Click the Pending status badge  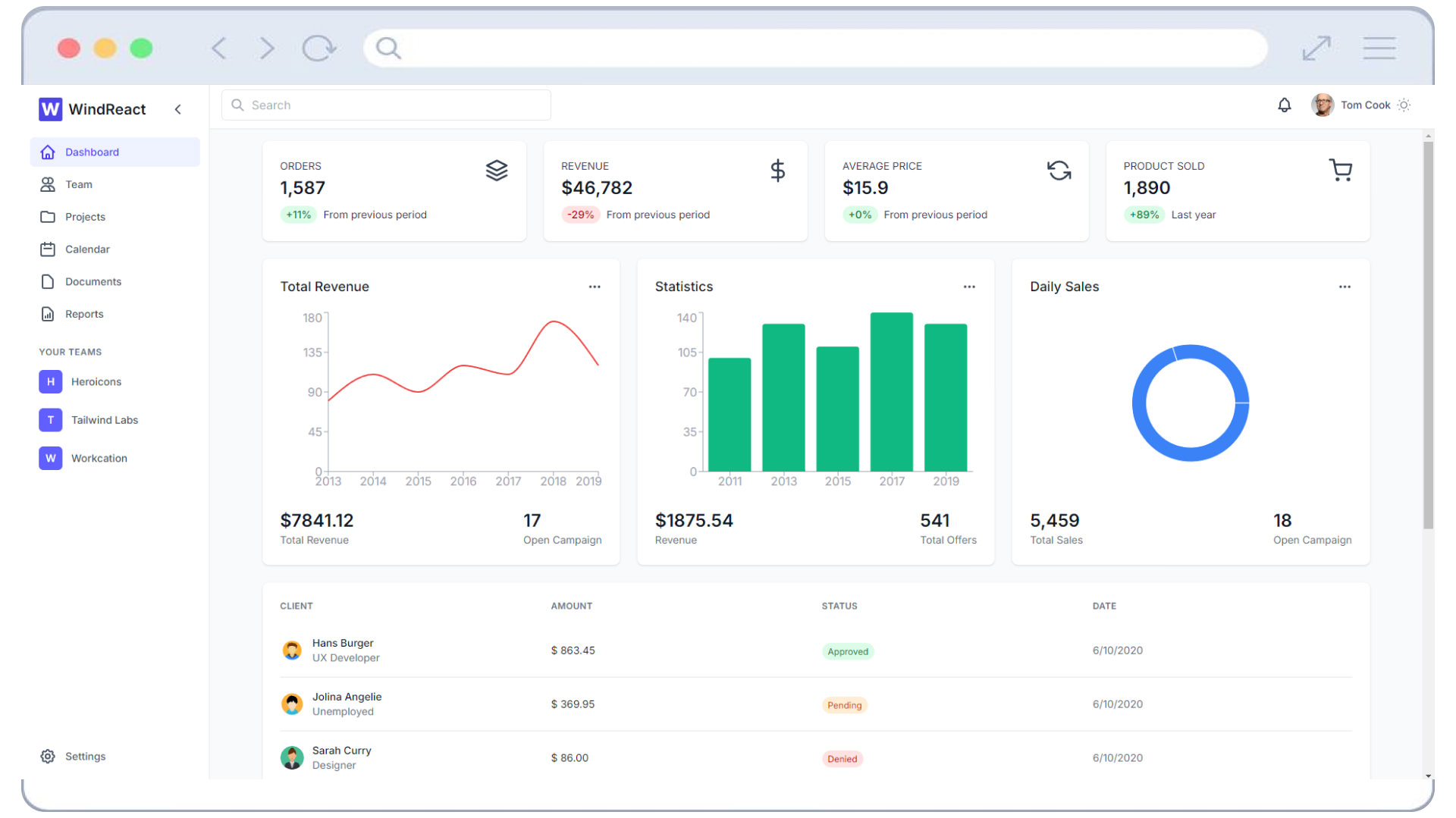[845, 705]
